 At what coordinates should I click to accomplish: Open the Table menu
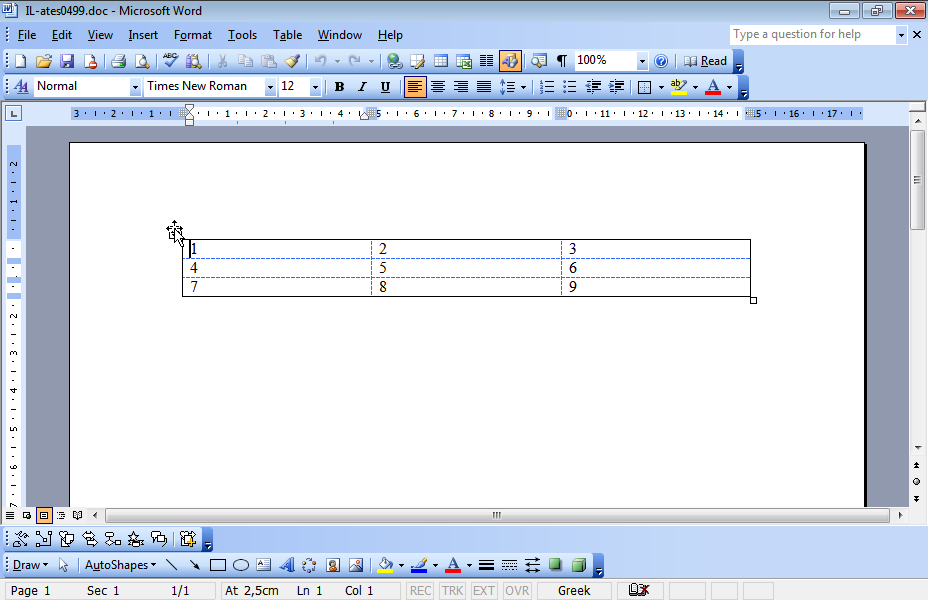point(287,35)
